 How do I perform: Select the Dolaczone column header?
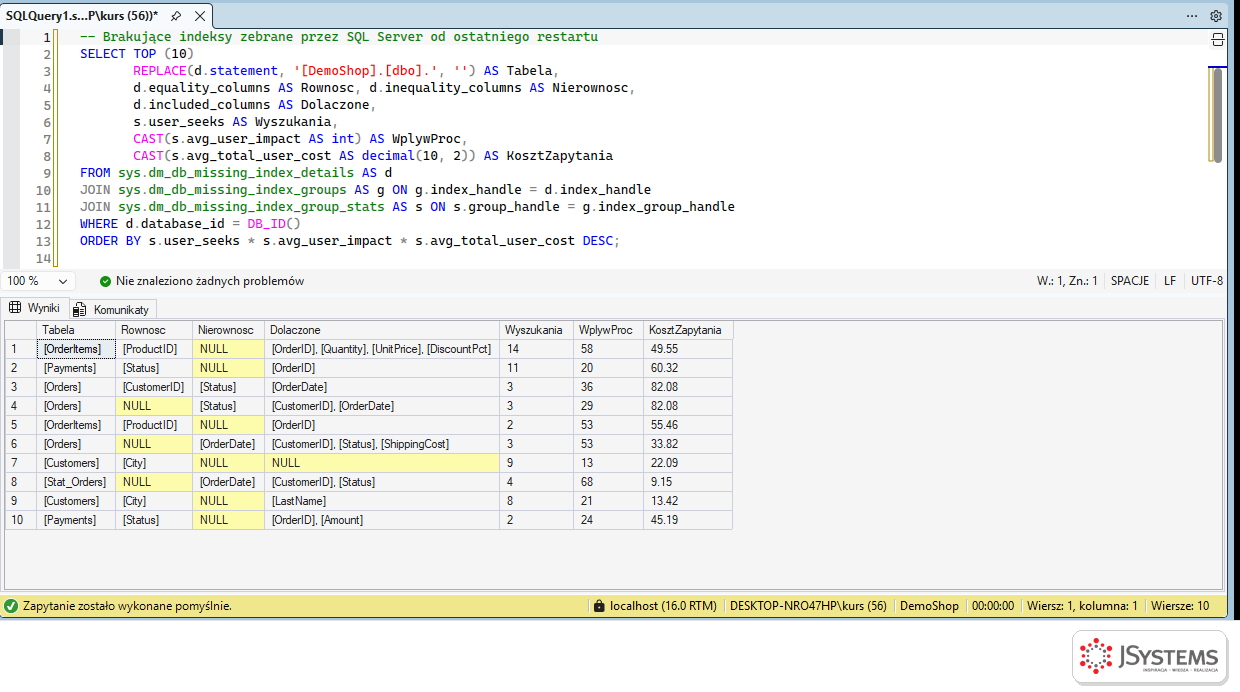pyautogui.click(x=382, y=330)
